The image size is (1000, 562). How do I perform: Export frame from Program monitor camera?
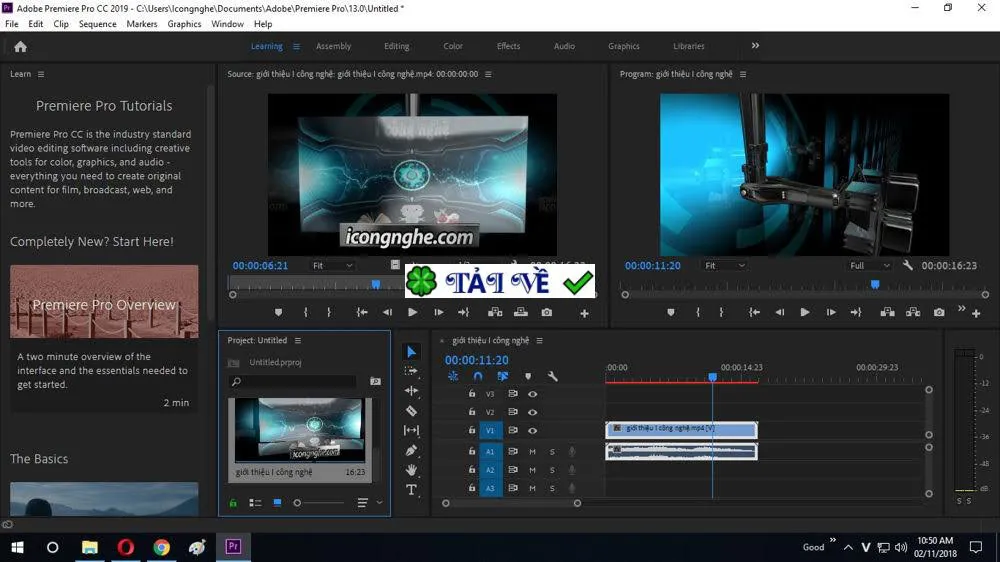click(x=939, y=313)
